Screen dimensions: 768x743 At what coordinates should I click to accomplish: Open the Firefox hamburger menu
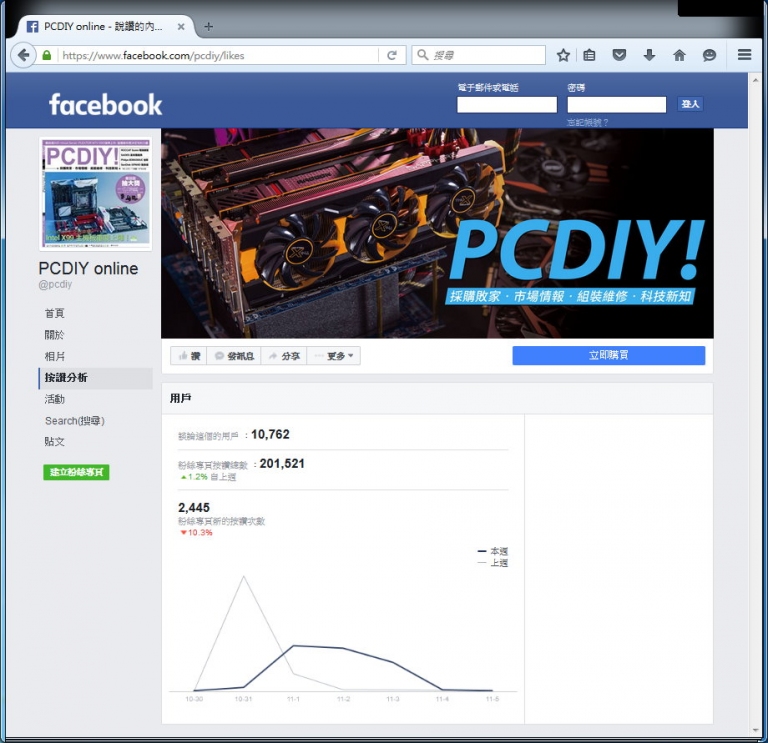pyautogui.click(x=744, y=55)
